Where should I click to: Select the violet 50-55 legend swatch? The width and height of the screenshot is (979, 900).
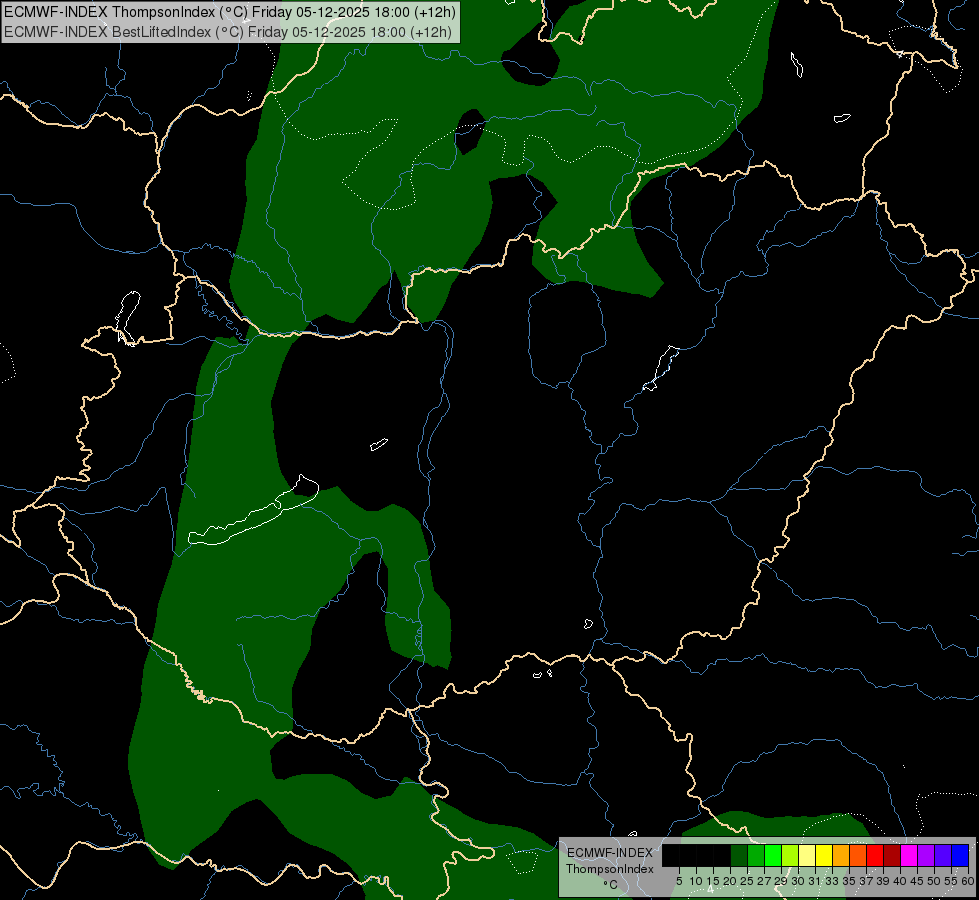943,855
